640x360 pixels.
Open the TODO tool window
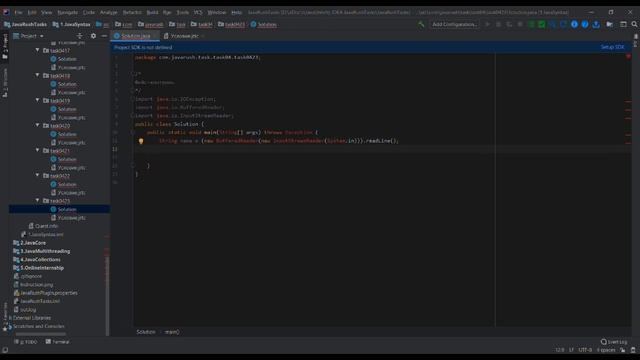coord(26,342)
